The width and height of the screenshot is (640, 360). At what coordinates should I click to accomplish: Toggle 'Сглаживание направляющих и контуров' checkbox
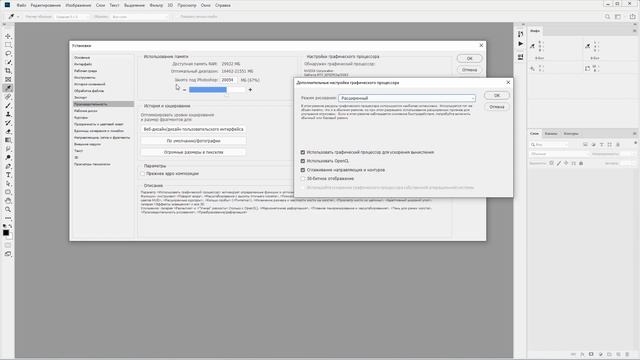click(303, 170)
